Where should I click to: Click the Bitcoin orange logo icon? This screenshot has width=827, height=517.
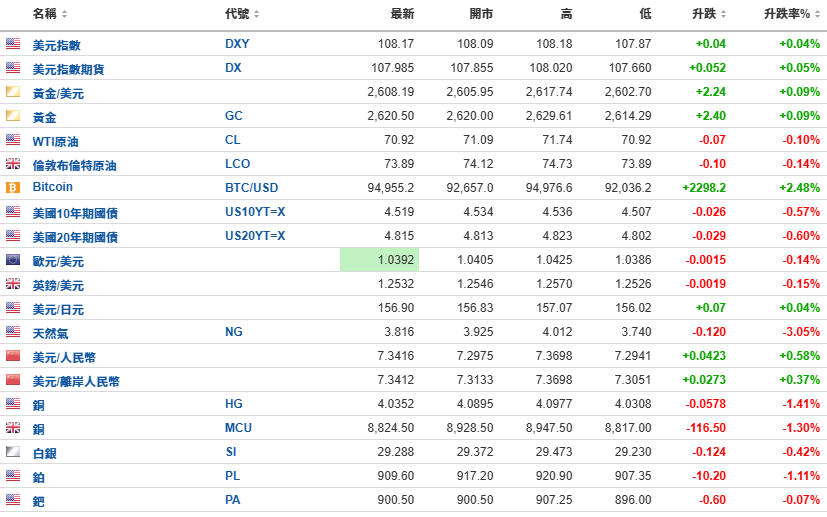pyautogui.click(x=13, y=188)
